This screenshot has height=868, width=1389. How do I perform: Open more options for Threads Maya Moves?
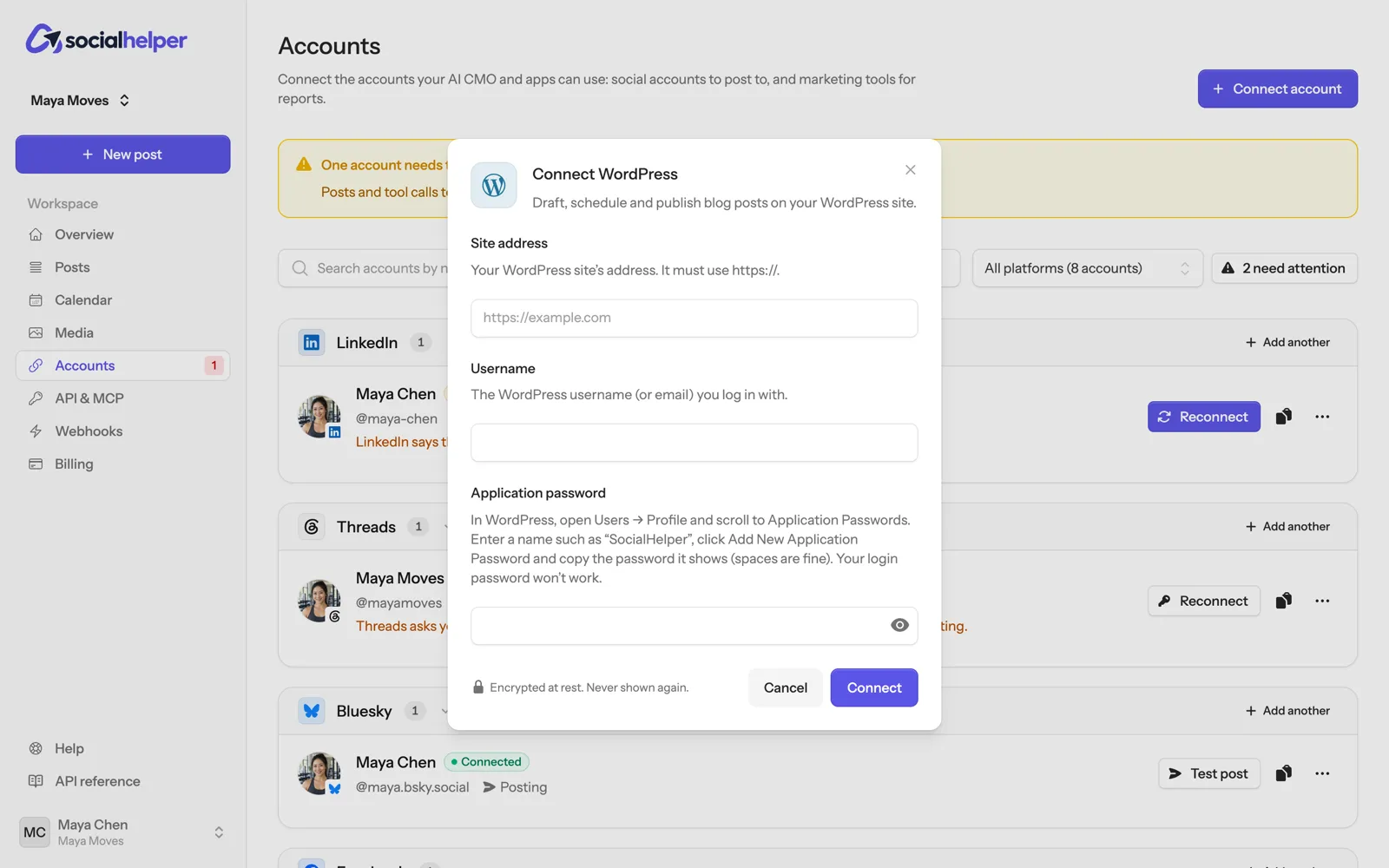point(1322,601)
